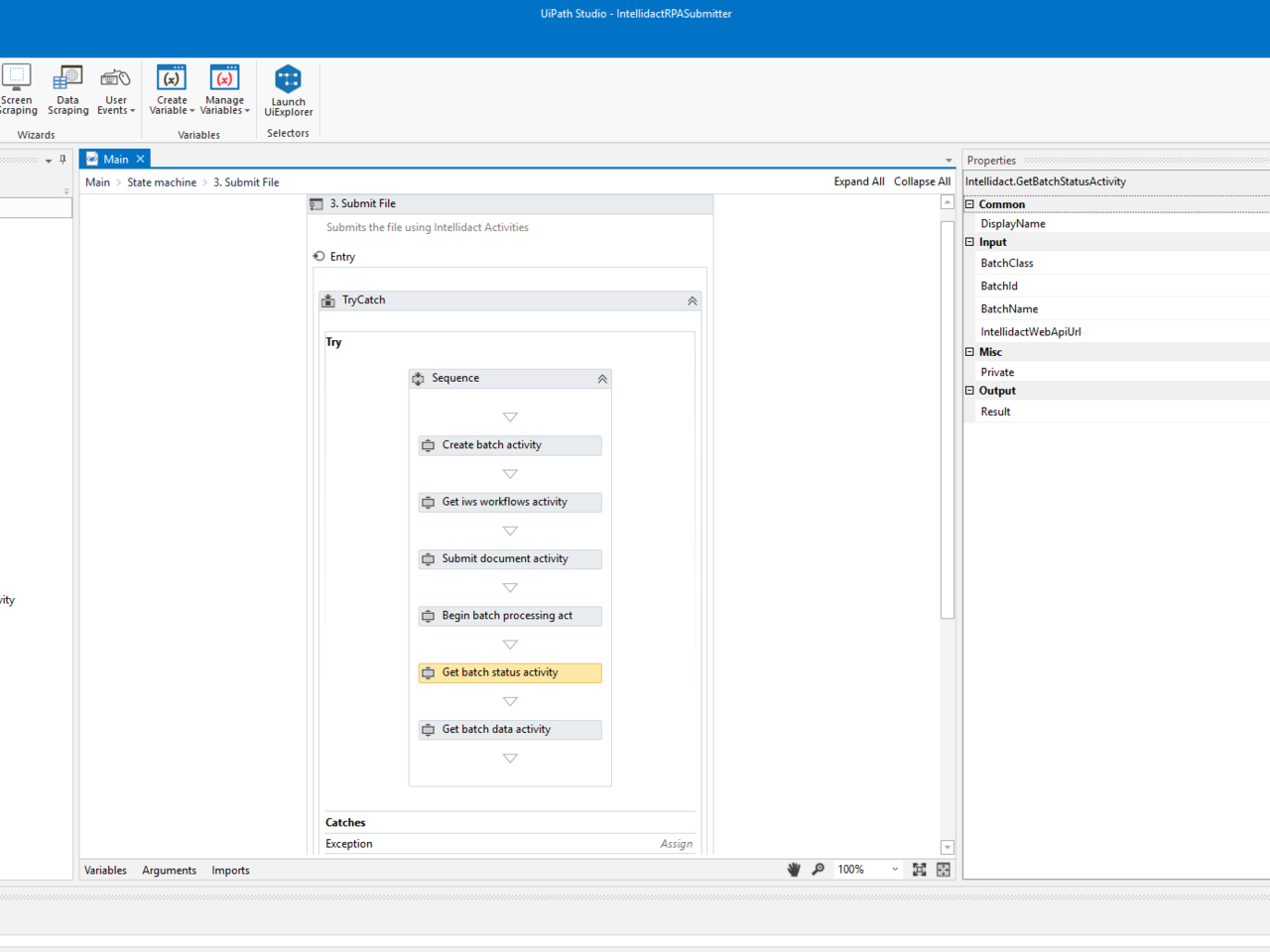Toggle the overview panel icon
The image size is (1270, 952).
(944, 870)
